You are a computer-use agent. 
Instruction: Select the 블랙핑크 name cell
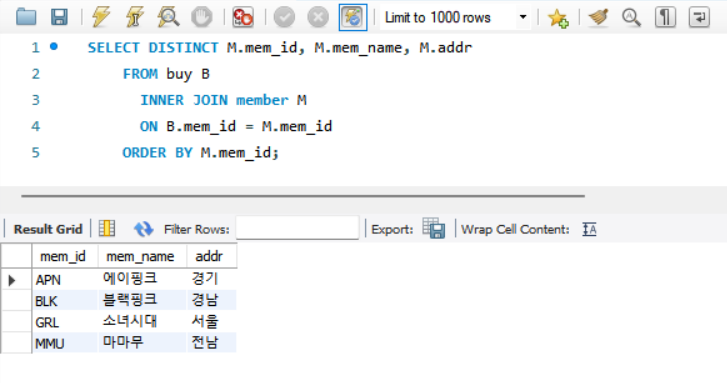(142, 300)
